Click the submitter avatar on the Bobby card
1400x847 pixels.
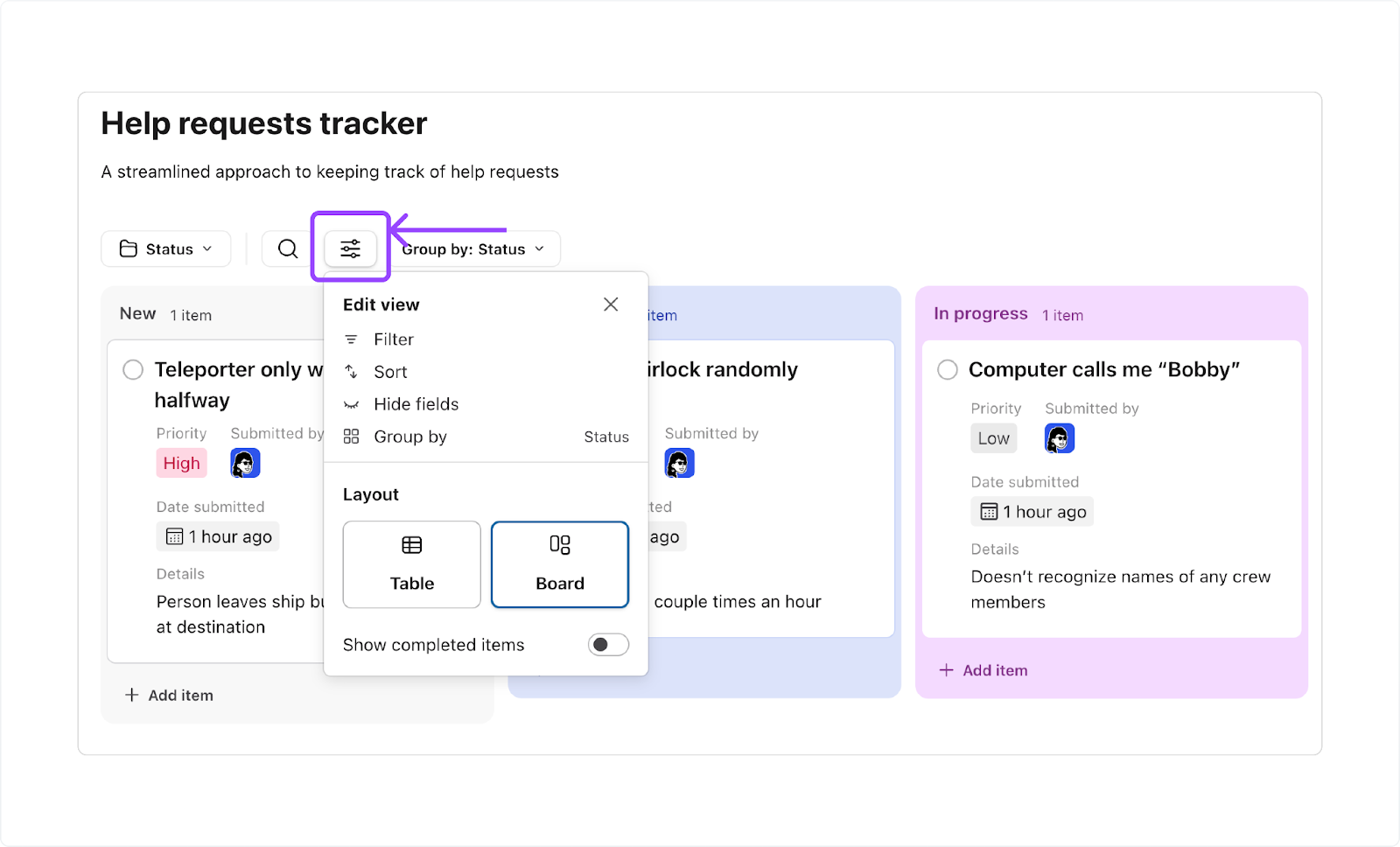1059,437
